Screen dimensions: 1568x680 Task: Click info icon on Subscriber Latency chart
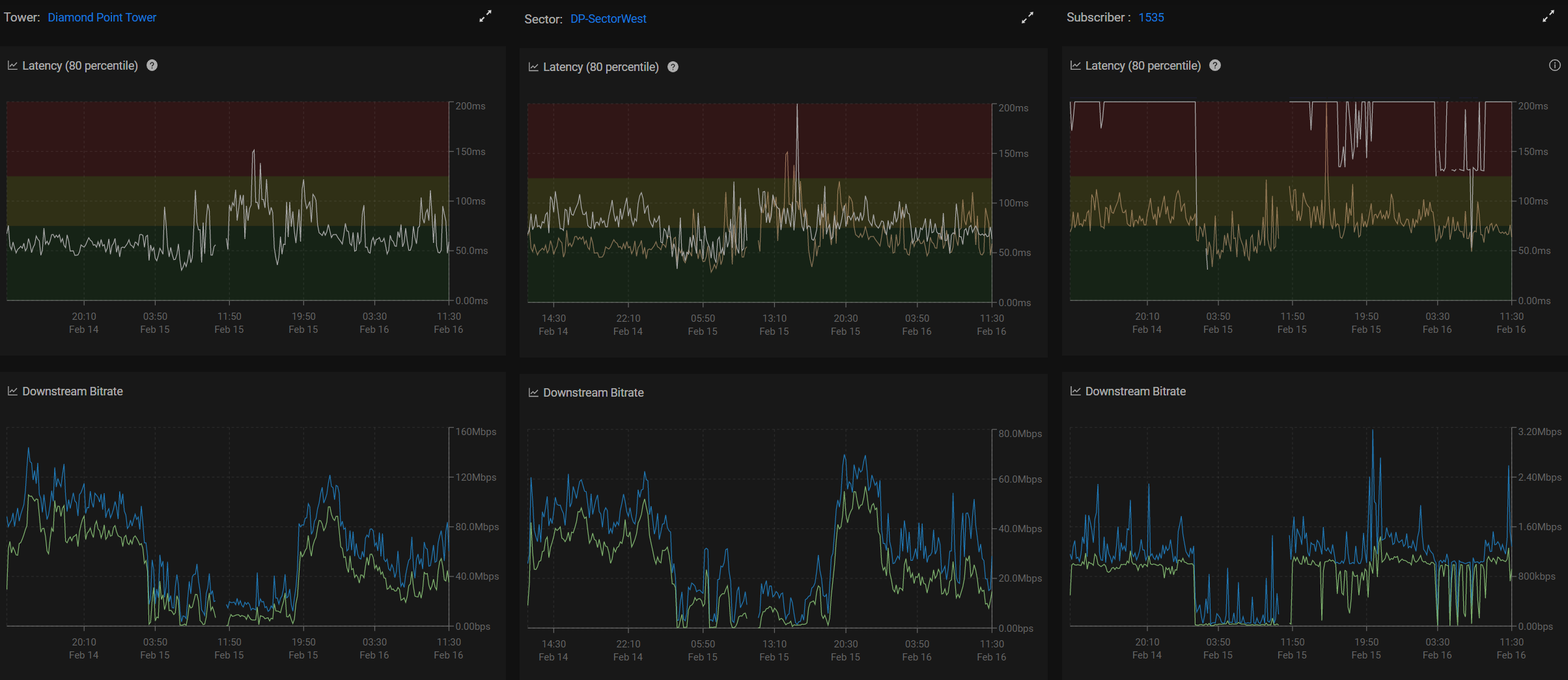1554,65
